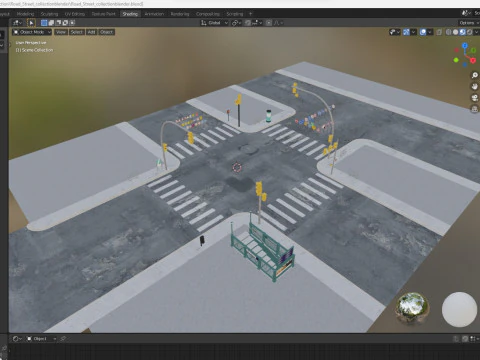Go to the Compositing workspace tab

point(208,14)
